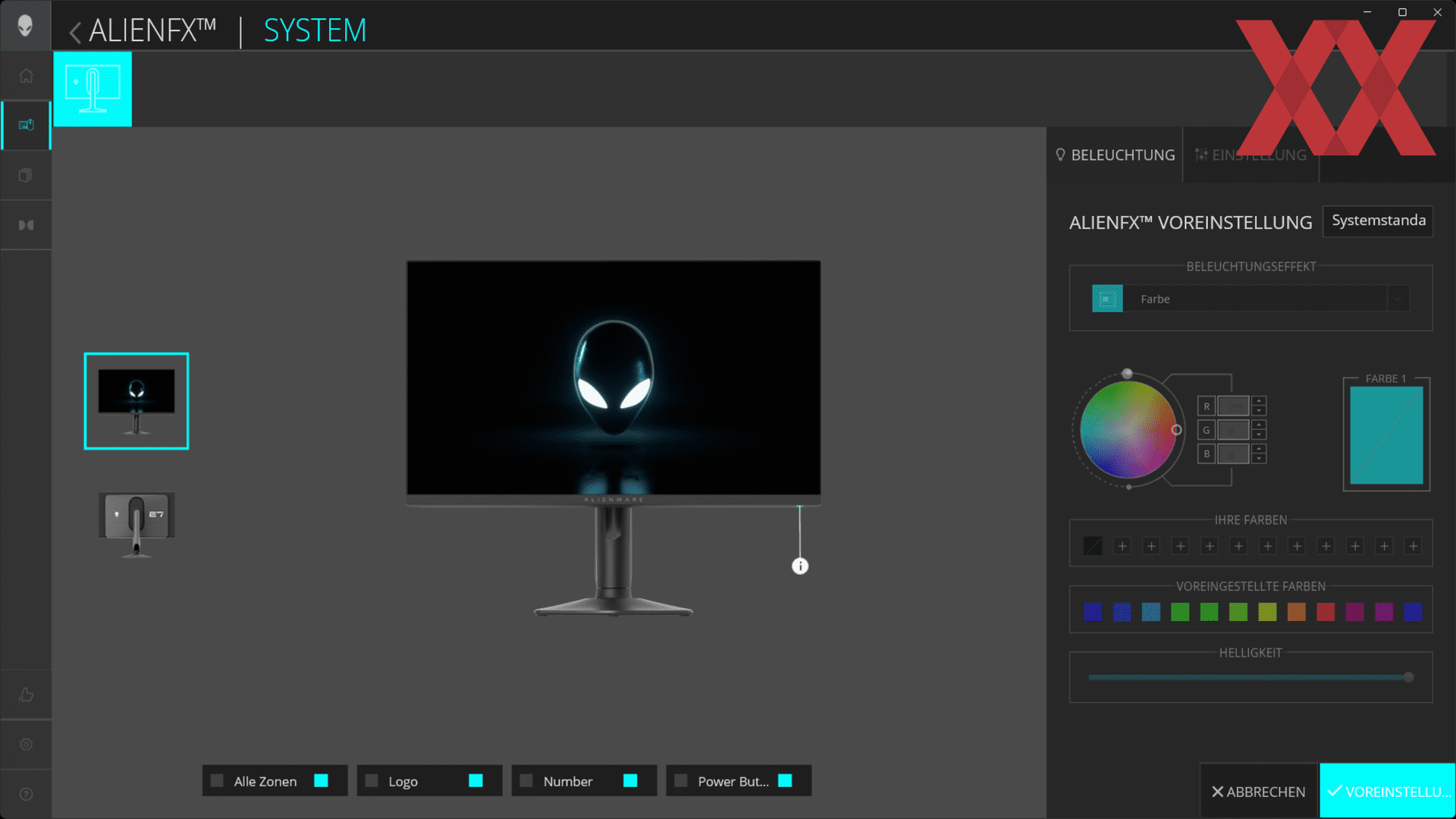Click the ABBRECHEN button
The image size is (1456, 819).
(x=1259, y=791)
